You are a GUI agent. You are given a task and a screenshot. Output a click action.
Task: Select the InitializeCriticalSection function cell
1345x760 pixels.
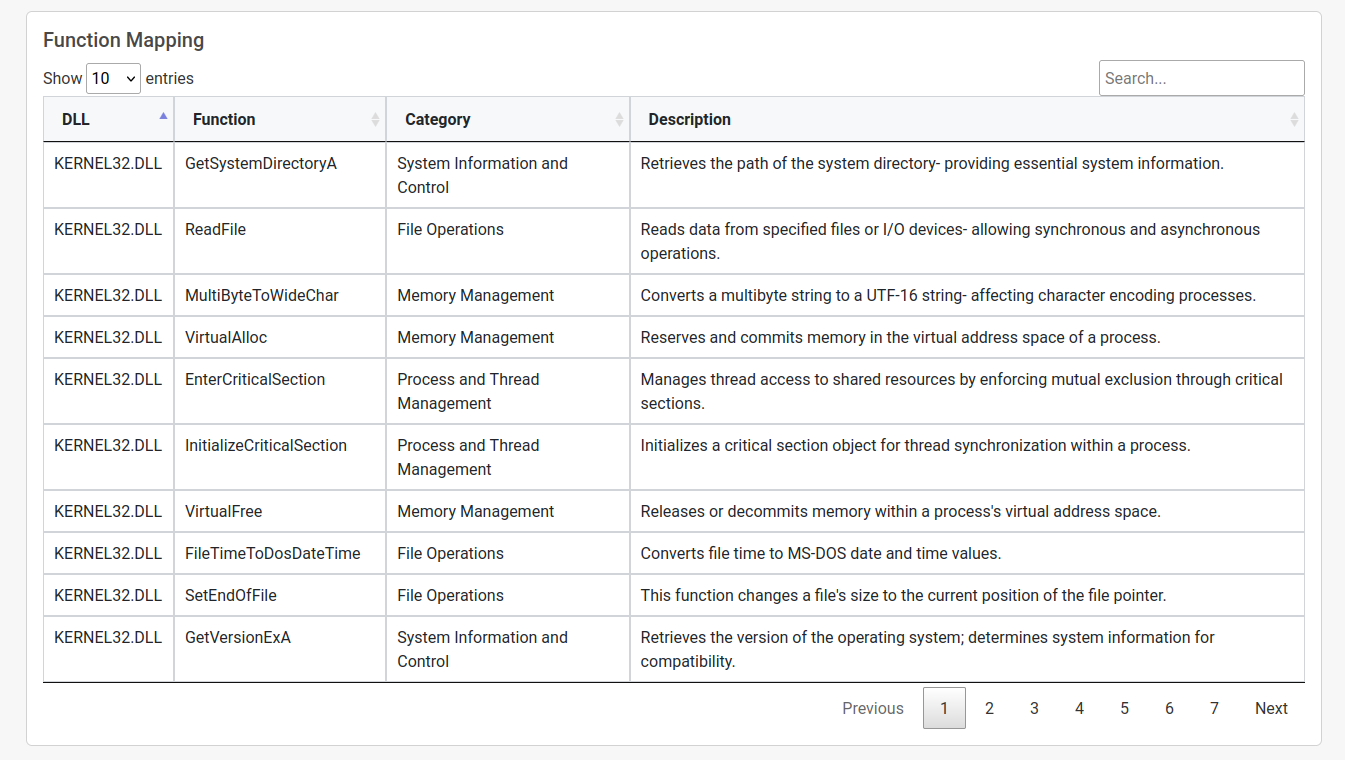(x=280, y=457)
